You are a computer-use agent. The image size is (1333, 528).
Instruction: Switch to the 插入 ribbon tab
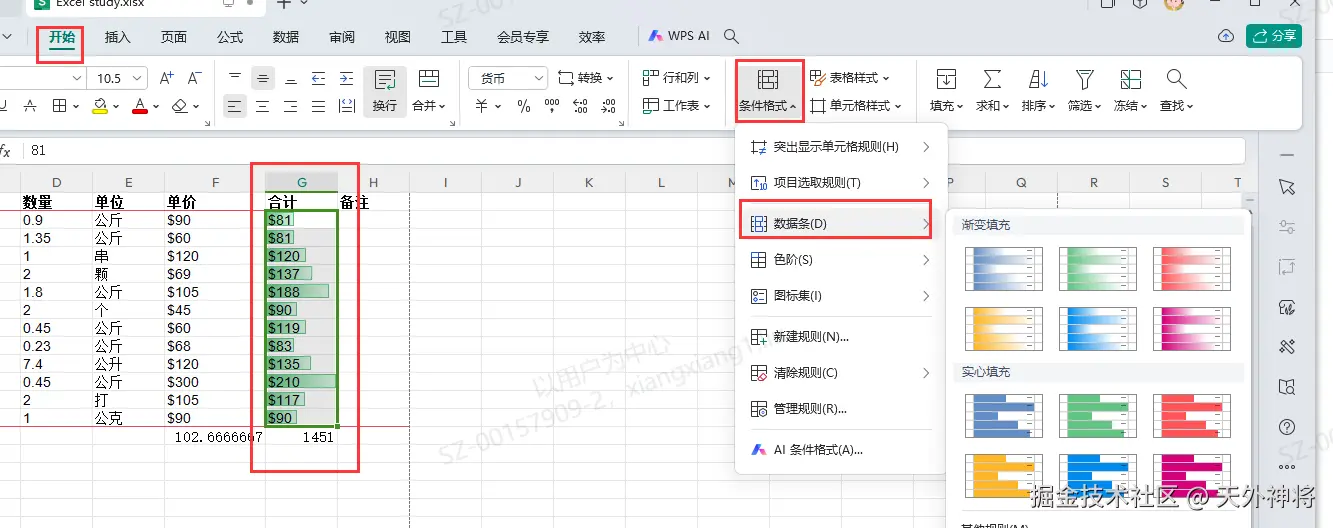118,37
